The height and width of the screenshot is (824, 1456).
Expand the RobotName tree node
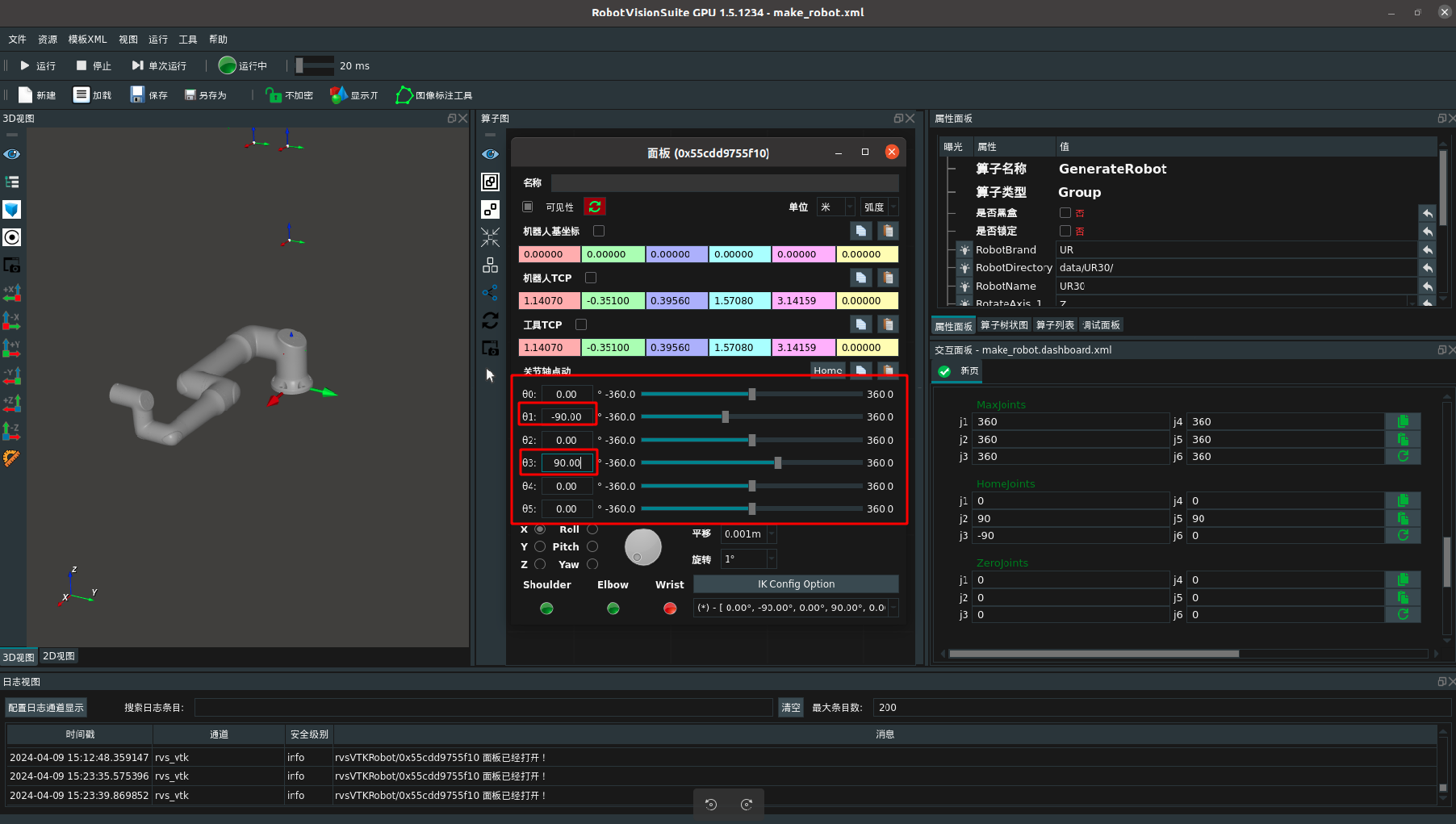(x=964, y=287)
